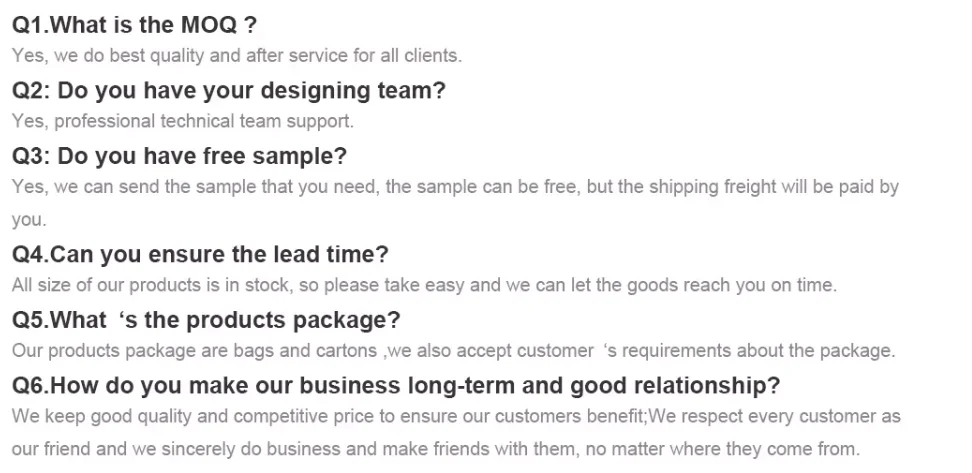
Task: Click the answer about bags and cartons
Action: (x=453, y=351)
